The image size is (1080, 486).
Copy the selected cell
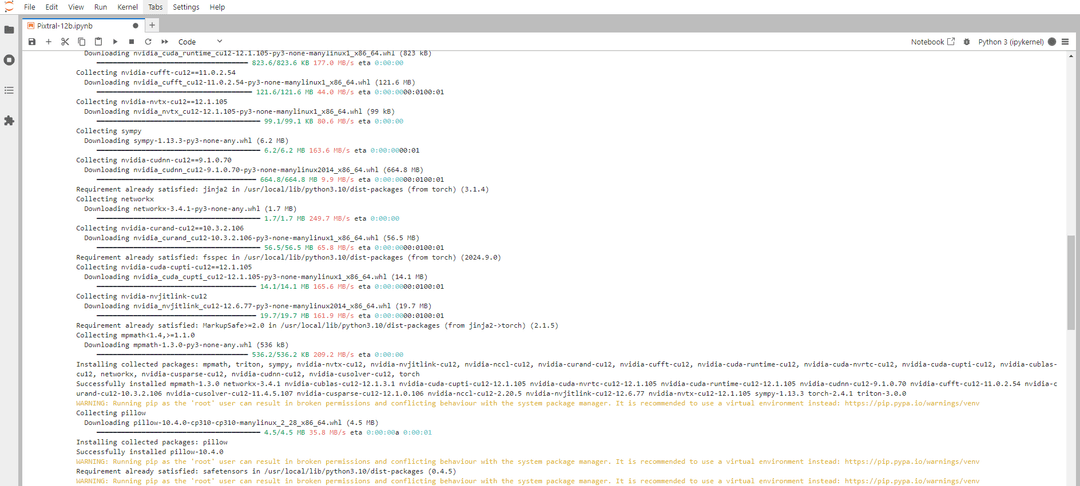[x=81, y=42]
